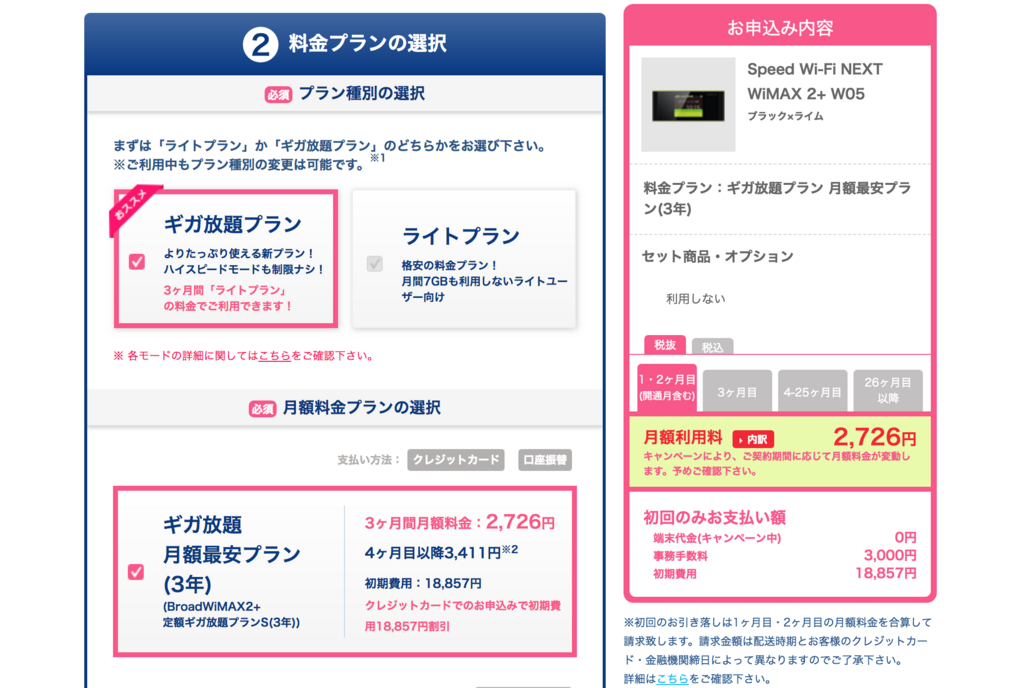This screenshot has width=1024, height=688.
Task: Select 口座振替 payment method
Action: coord(545,460)
